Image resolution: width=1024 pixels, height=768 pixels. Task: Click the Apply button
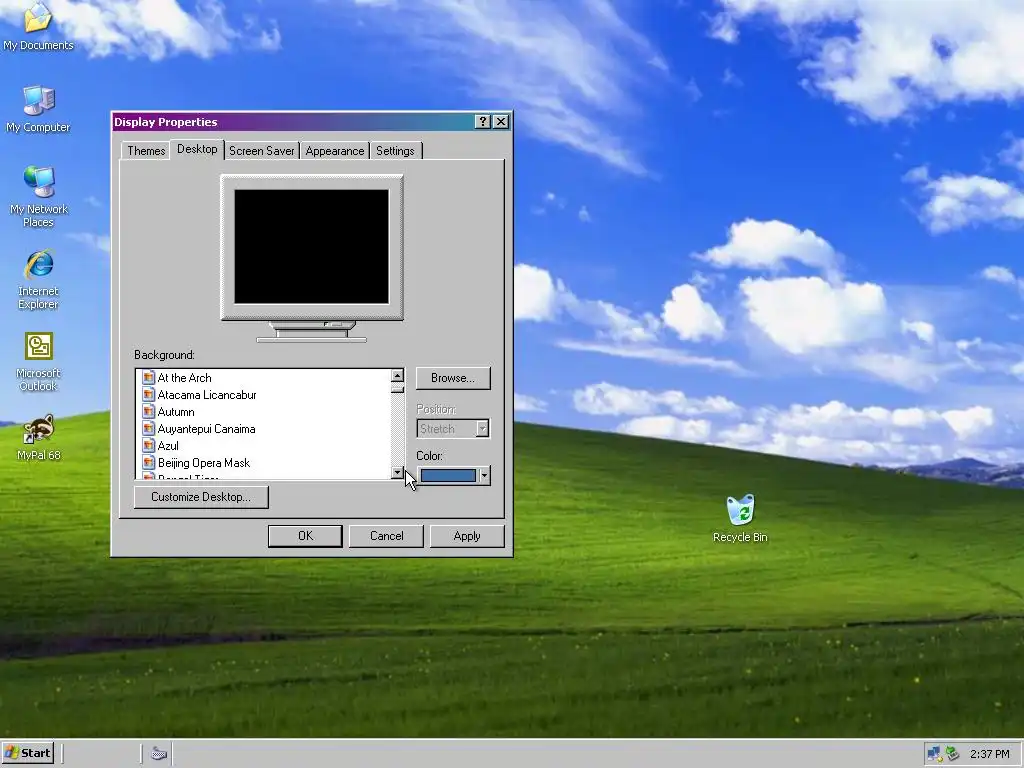(467, 536)
